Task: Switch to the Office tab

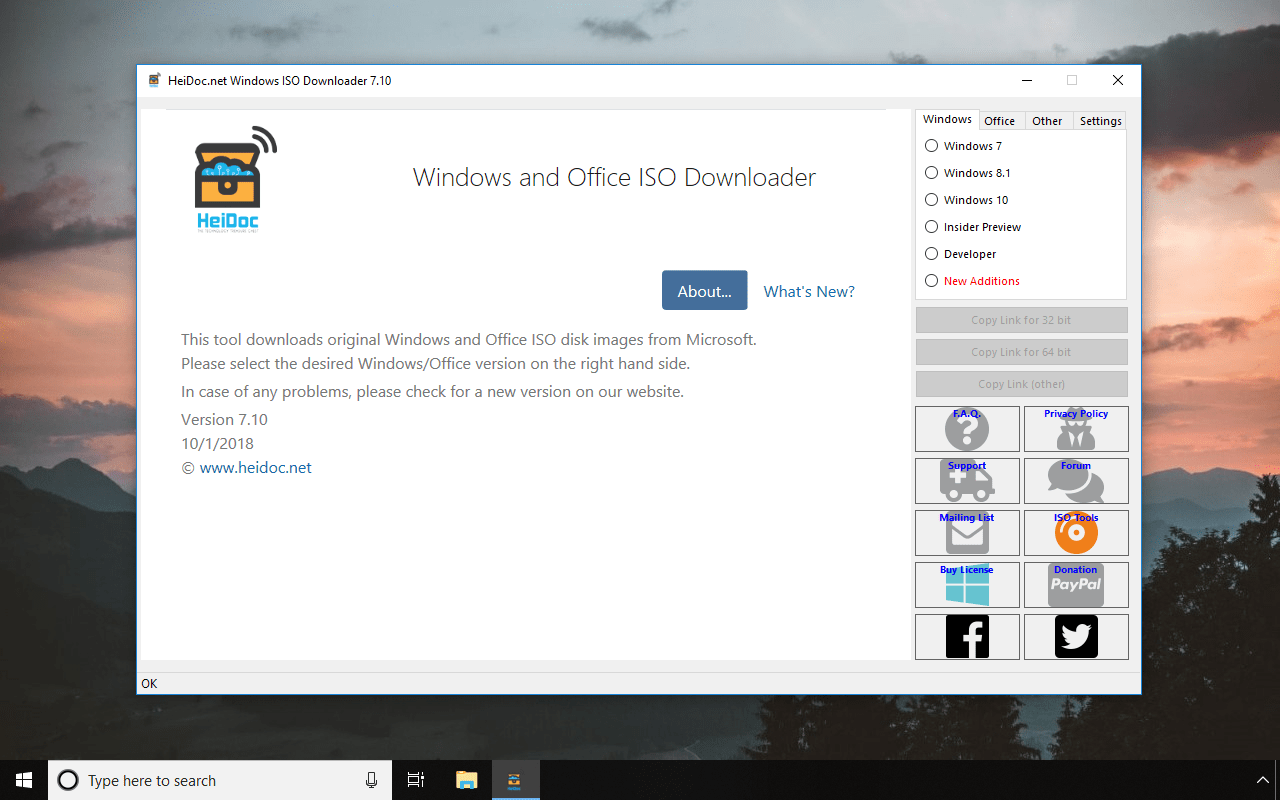Action: tap(999, 121)
